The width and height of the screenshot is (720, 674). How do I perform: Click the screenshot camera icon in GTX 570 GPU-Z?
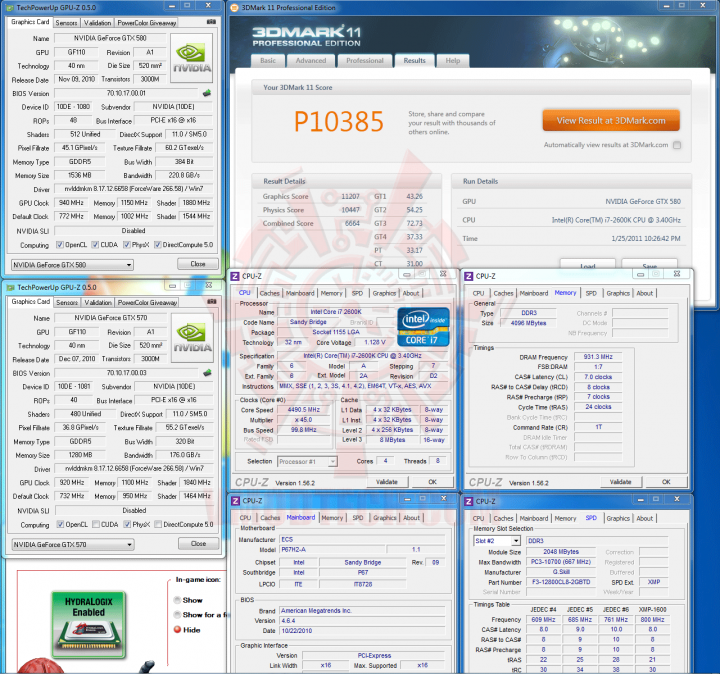pos(212,302)
